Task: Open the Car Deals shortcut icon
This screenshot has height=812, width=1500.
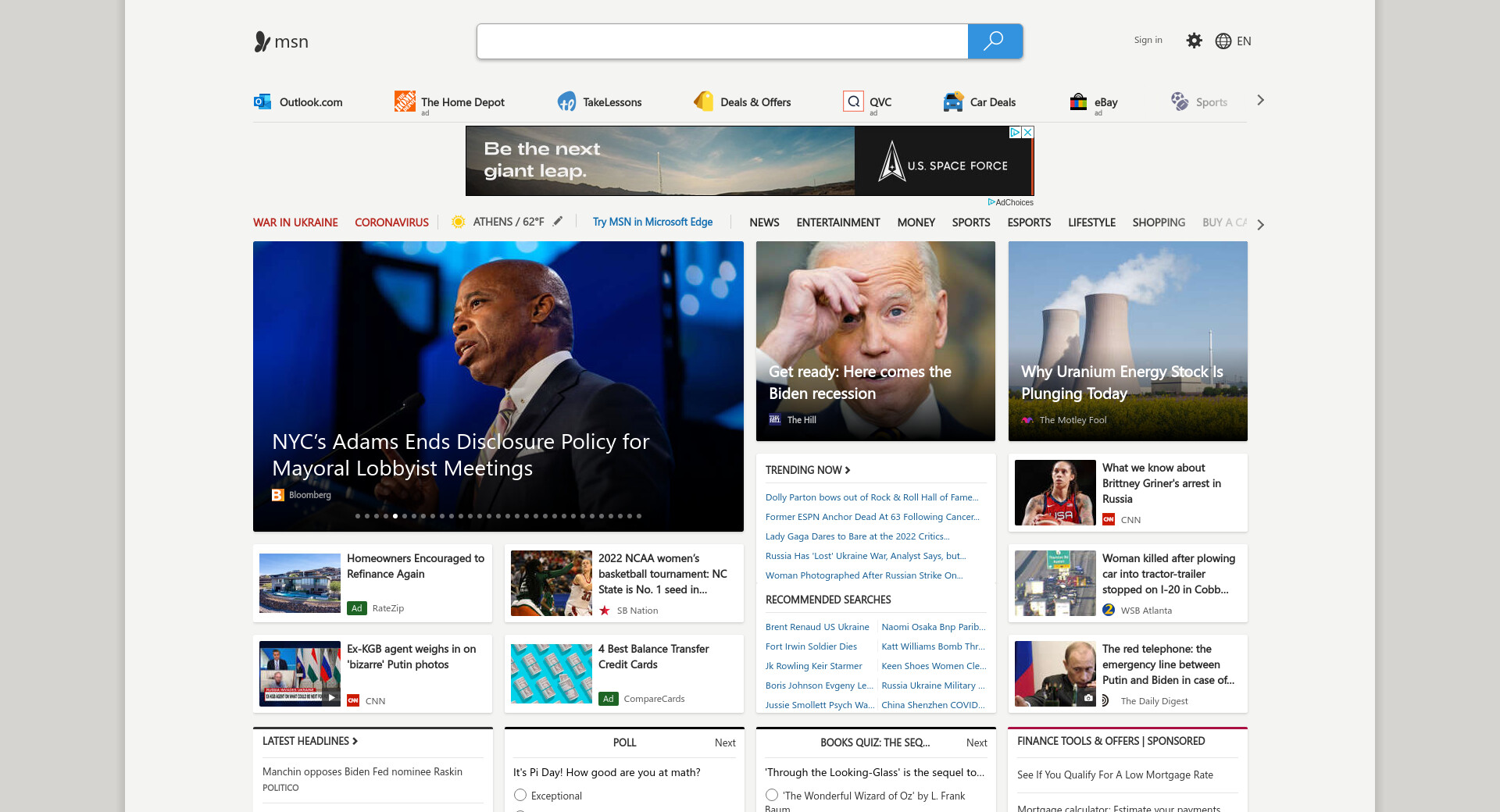Action: pyautogui.click(x=953, y=101)
